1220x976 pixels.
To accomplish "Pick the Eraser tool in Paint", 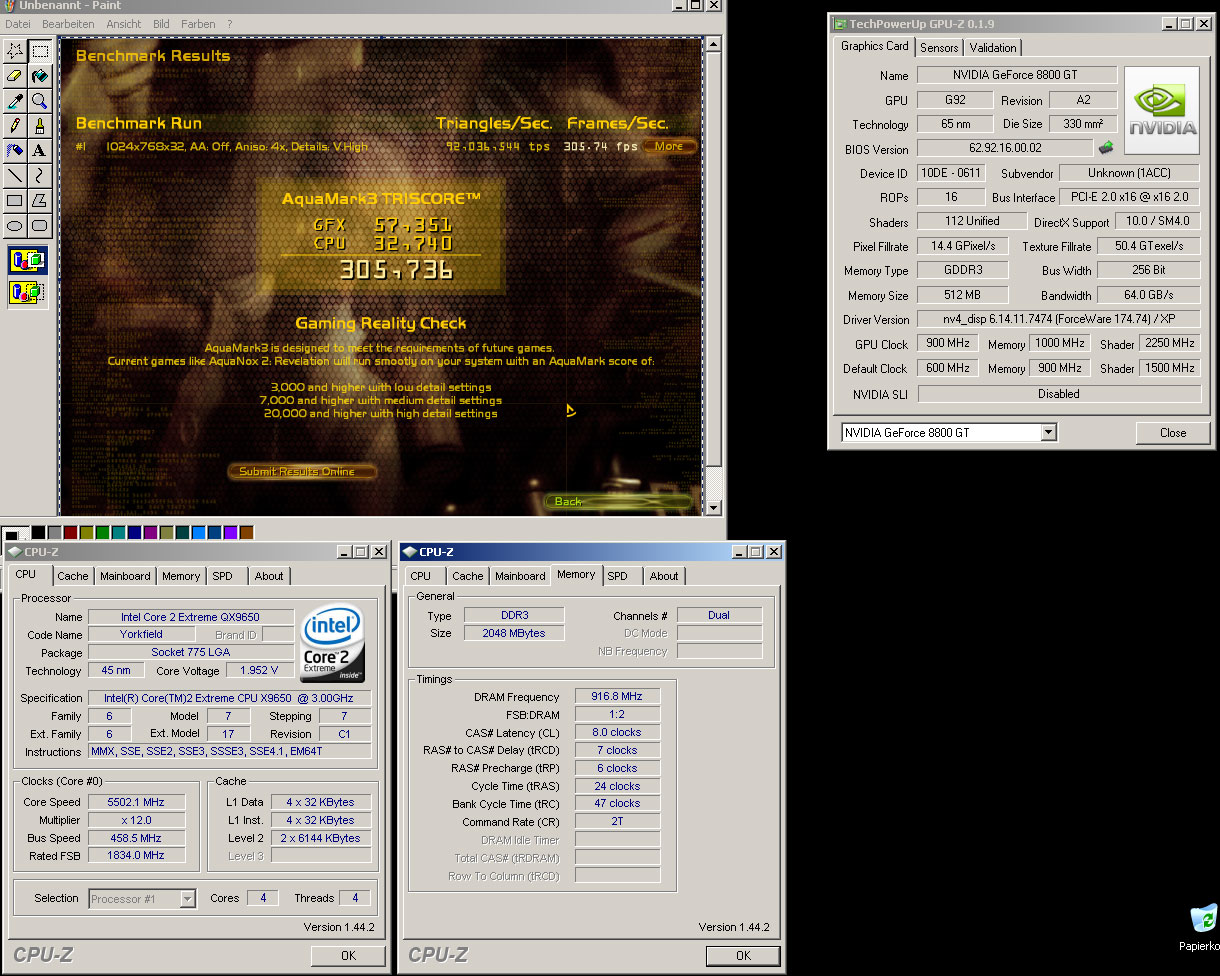I will [14, 75].
